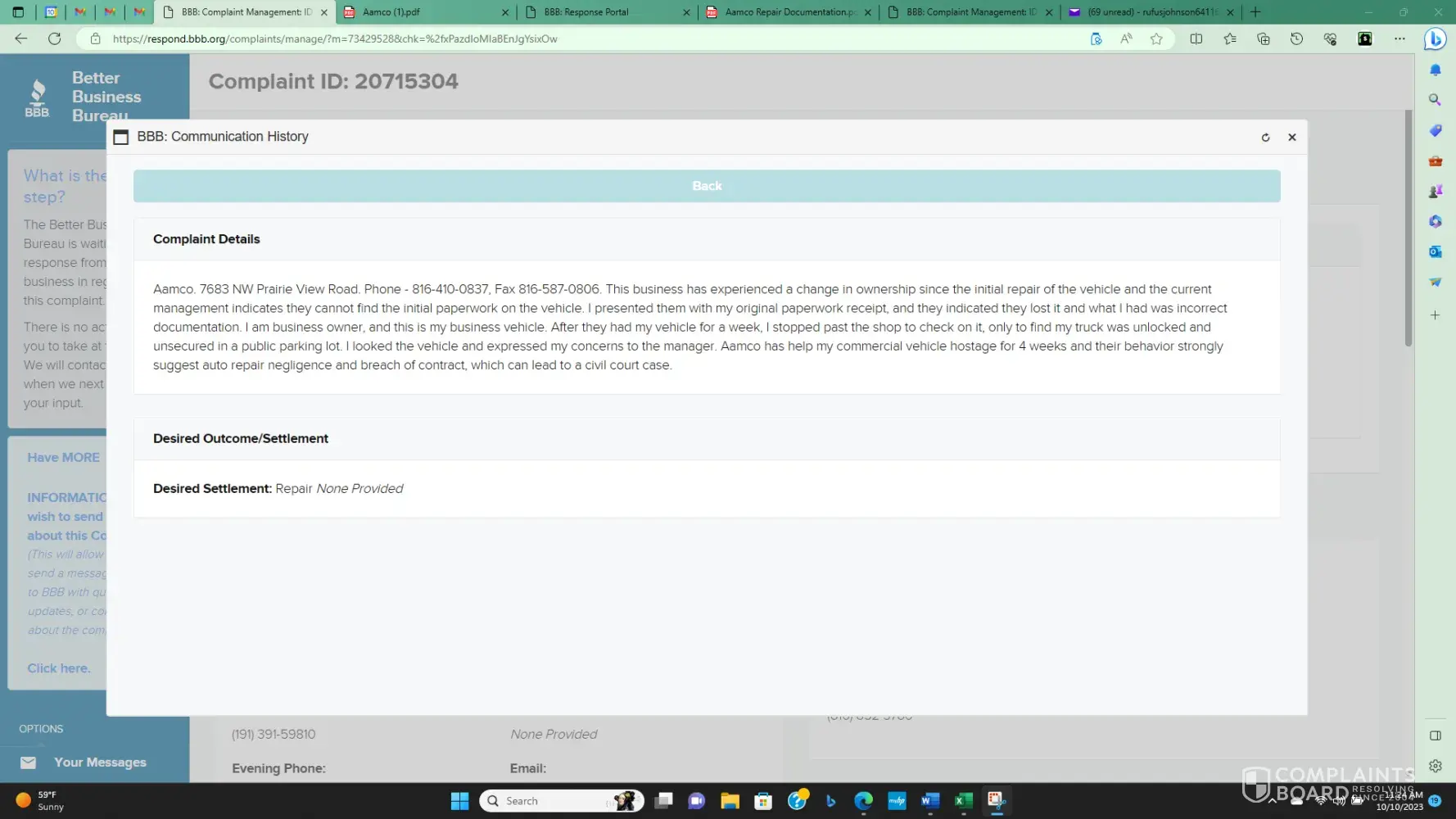
Task: Toggle the Edge sidebar visibility icon
Action: (x=1436, y=735)
